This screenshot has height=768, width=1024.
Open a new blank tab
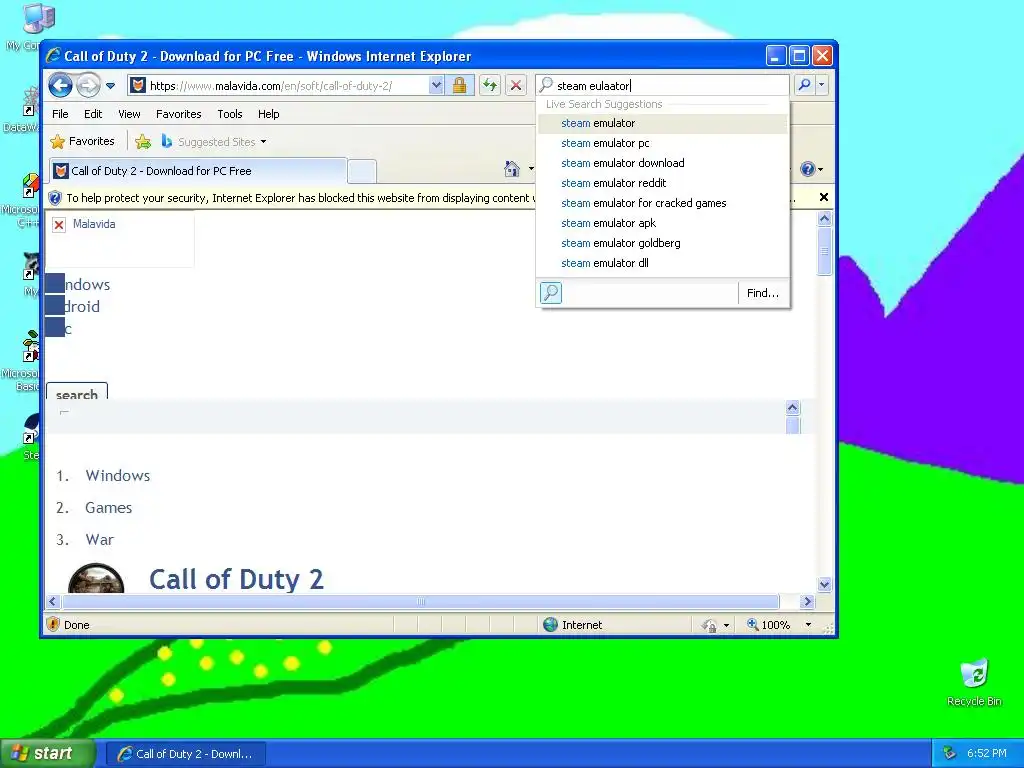coord(362,171)
